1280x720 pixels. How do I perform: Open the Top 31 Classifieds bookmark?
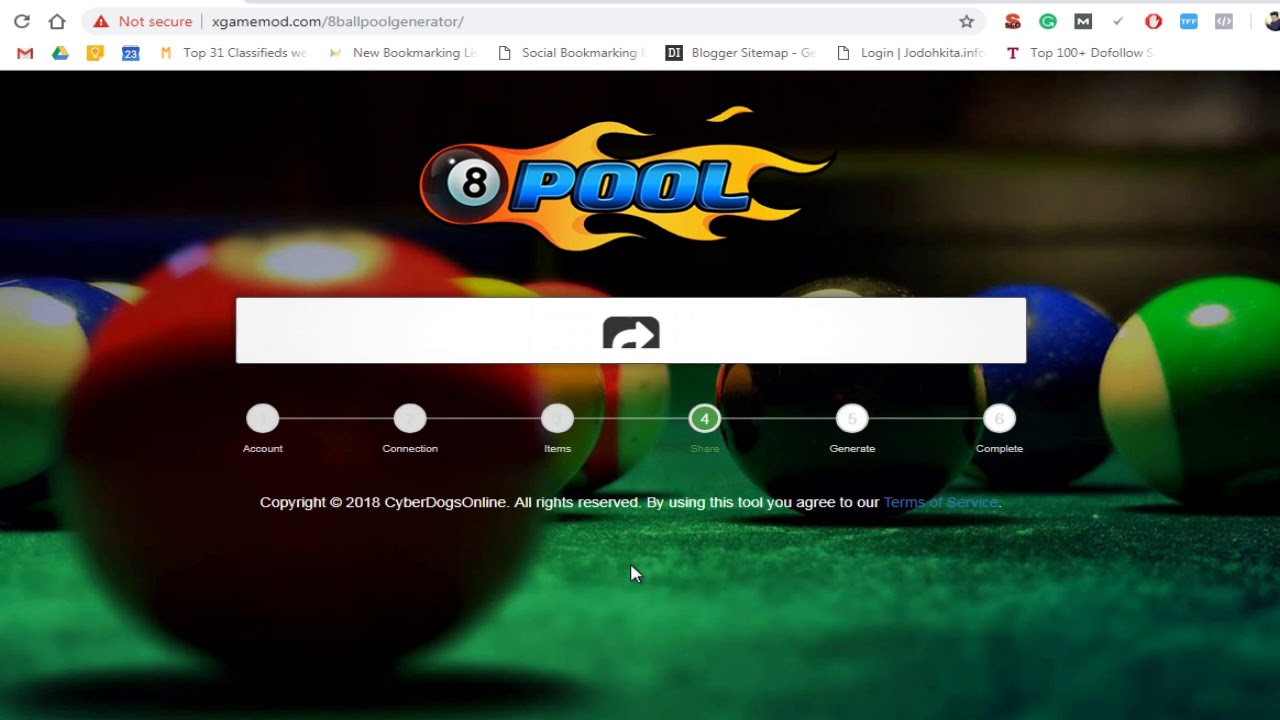[x=233, y=53]
